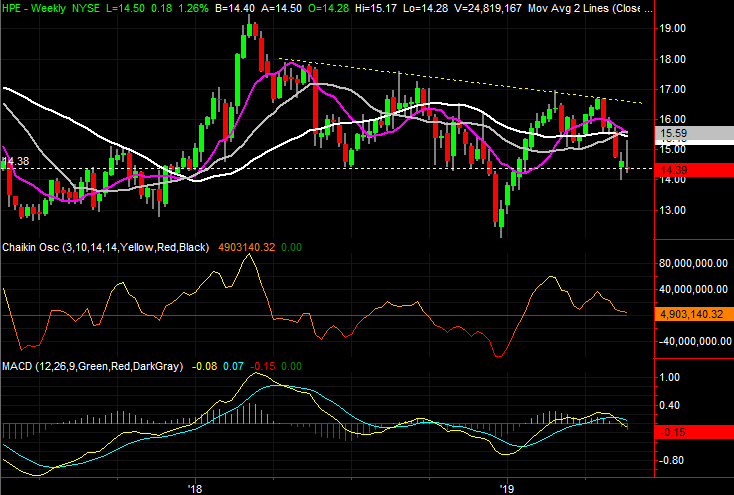Select the '18 year marker on time axis

pyautogui.click(x=194, y=489)
